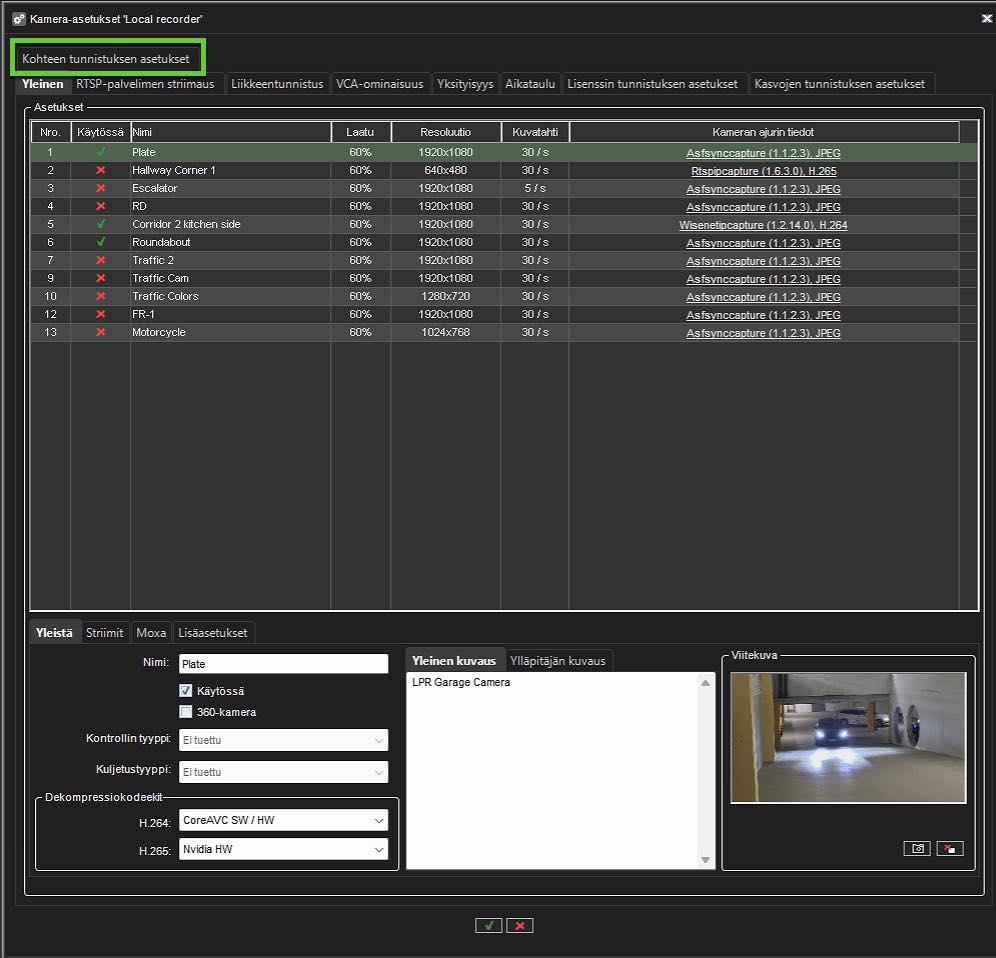This screenshot has width=996, height=958.
Task: Click the Nimi text field
Action: [283, 664]
